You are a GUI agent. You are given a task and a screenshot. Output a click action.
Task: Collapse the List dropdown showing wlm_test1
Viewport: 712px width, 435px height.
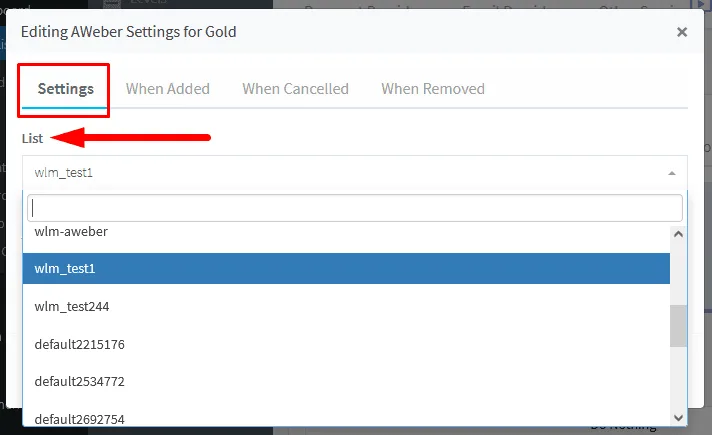click(355, 173)
